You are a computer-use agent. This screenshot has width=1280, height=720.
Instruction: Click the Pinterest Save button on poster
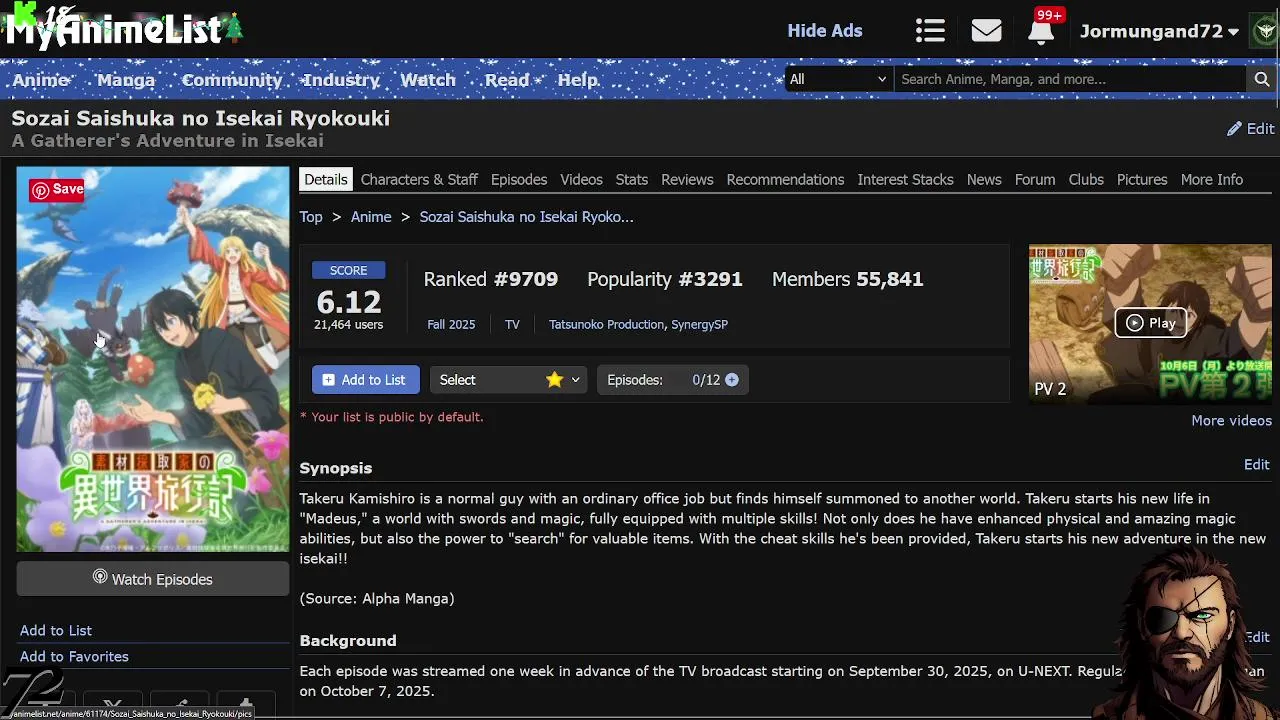(x=57, y=189)
